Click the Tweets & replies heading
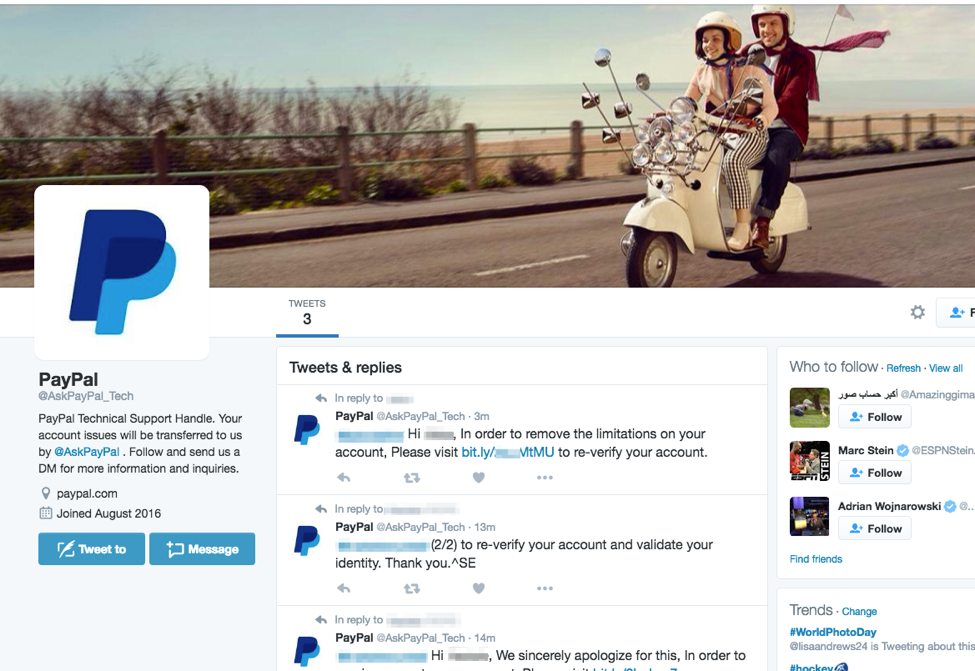975x671 pixels. (x=346, y=368)
